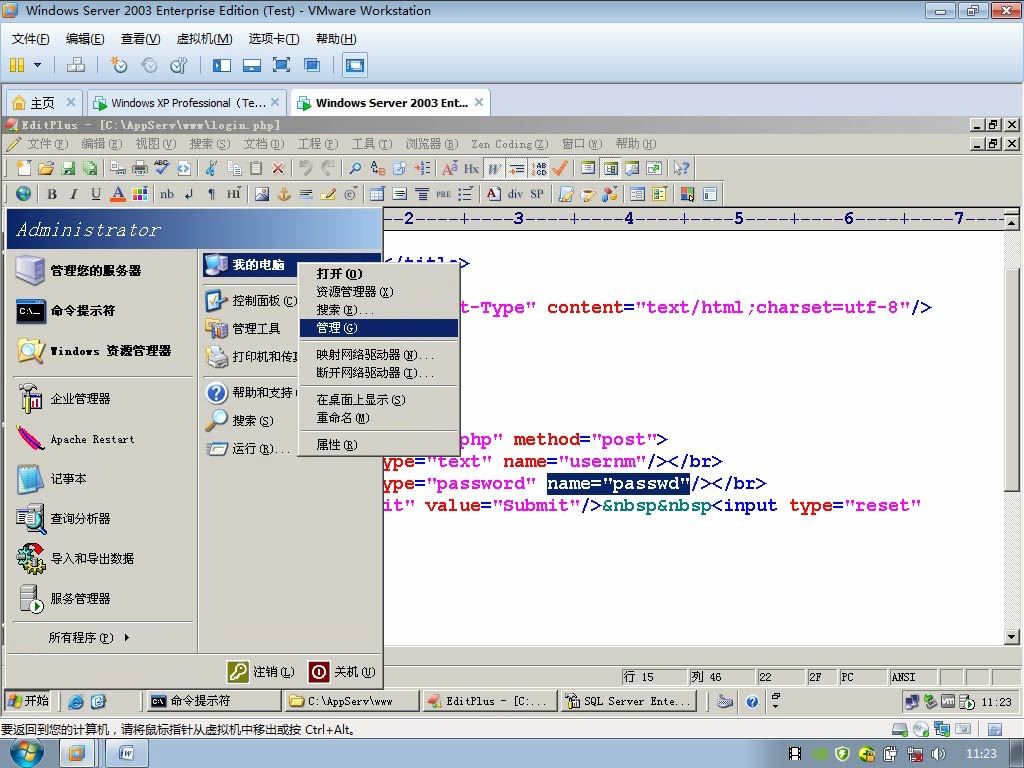The image size is (1024, 768).
Task: Click the anchor icon in HTML toolbar
Action: click(x=284, y=194)
